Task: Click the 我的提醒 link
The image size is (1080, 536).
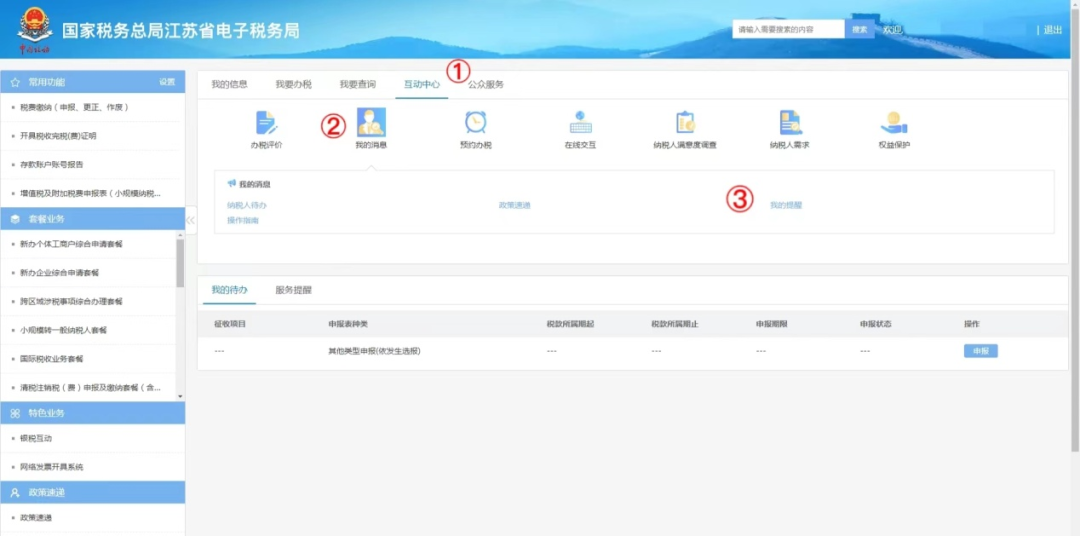Action: (x=786, y=205)
